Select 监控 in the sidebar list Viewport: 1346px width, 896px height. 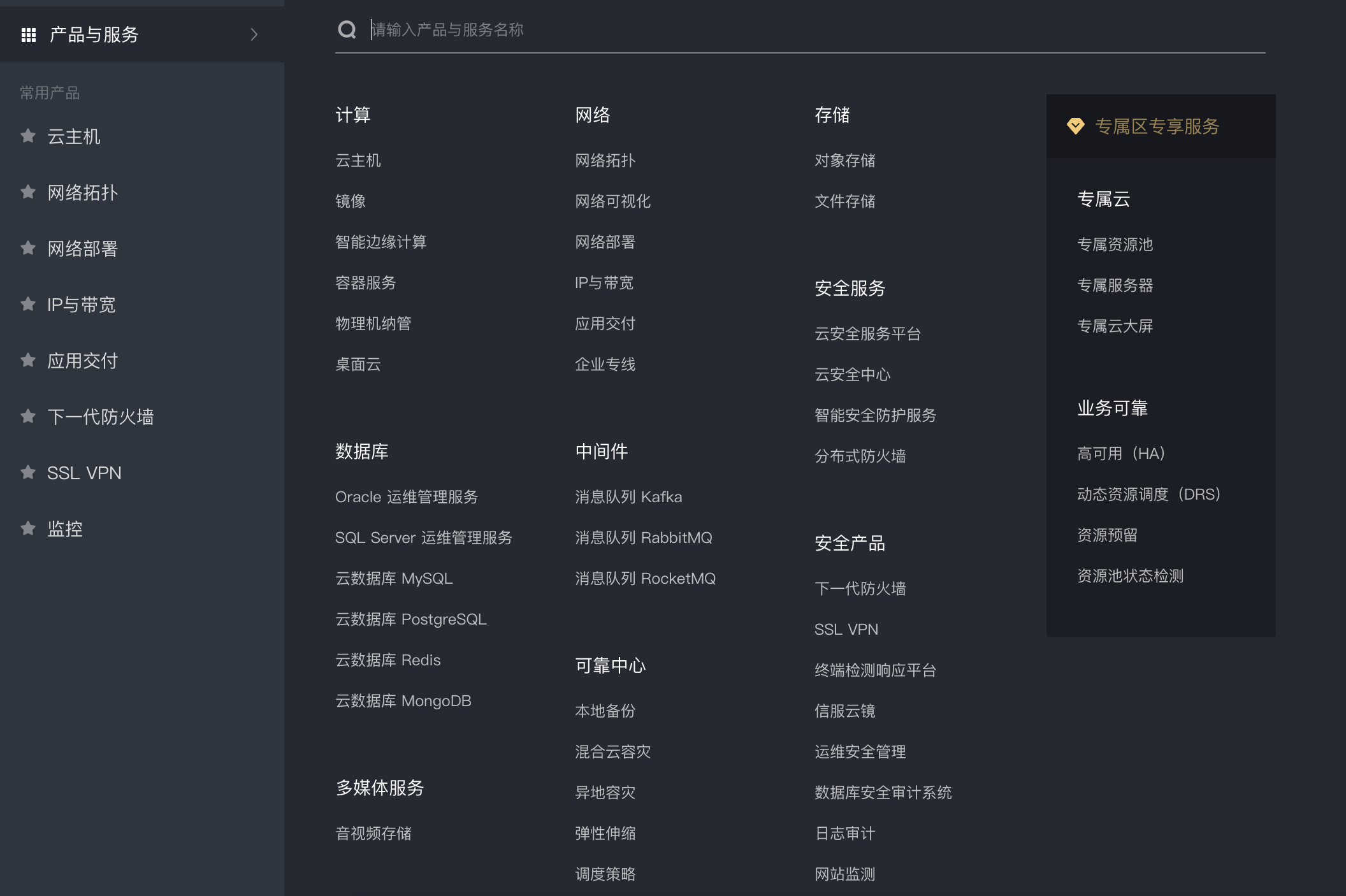click(x=64, y=528)
